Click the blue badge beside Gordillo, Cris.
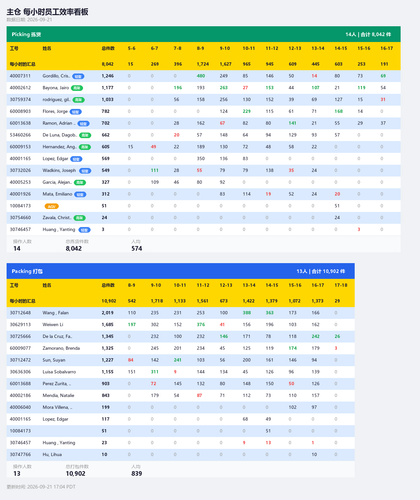The image size is (420, 500). (x=78, y=76)
